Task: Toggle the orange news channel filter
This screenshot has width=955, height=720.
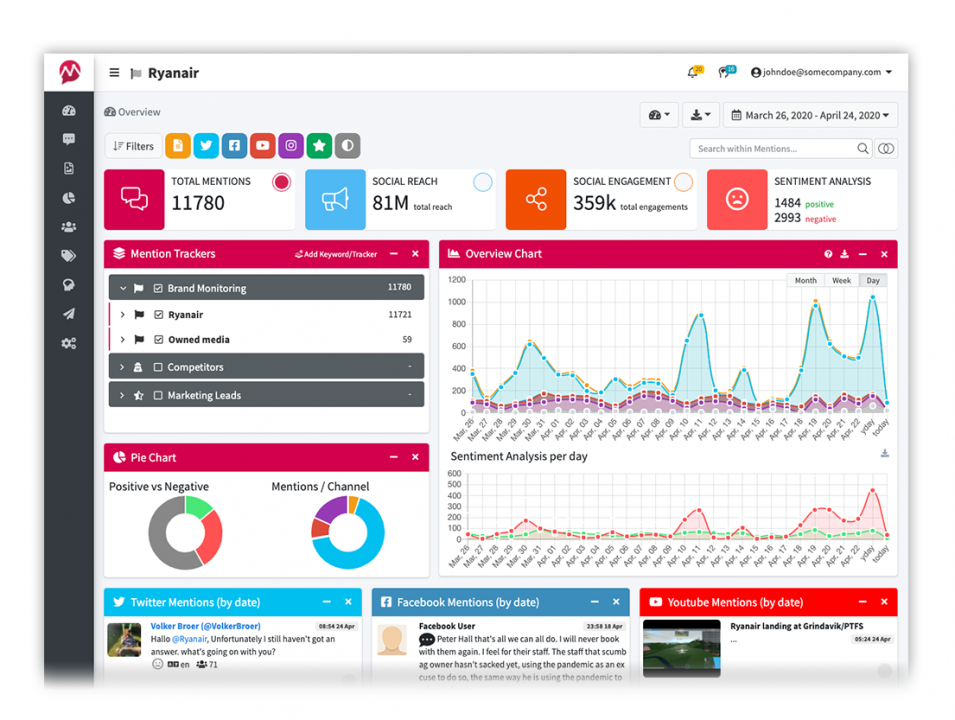Action: (x=178, y=146)
